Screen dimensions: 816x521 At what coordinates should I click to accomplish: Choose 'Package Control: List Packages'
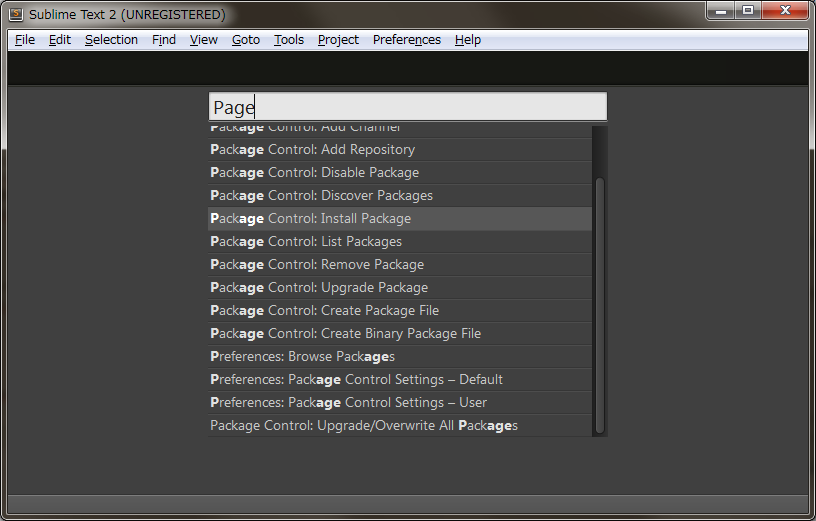tap(400, 242)
